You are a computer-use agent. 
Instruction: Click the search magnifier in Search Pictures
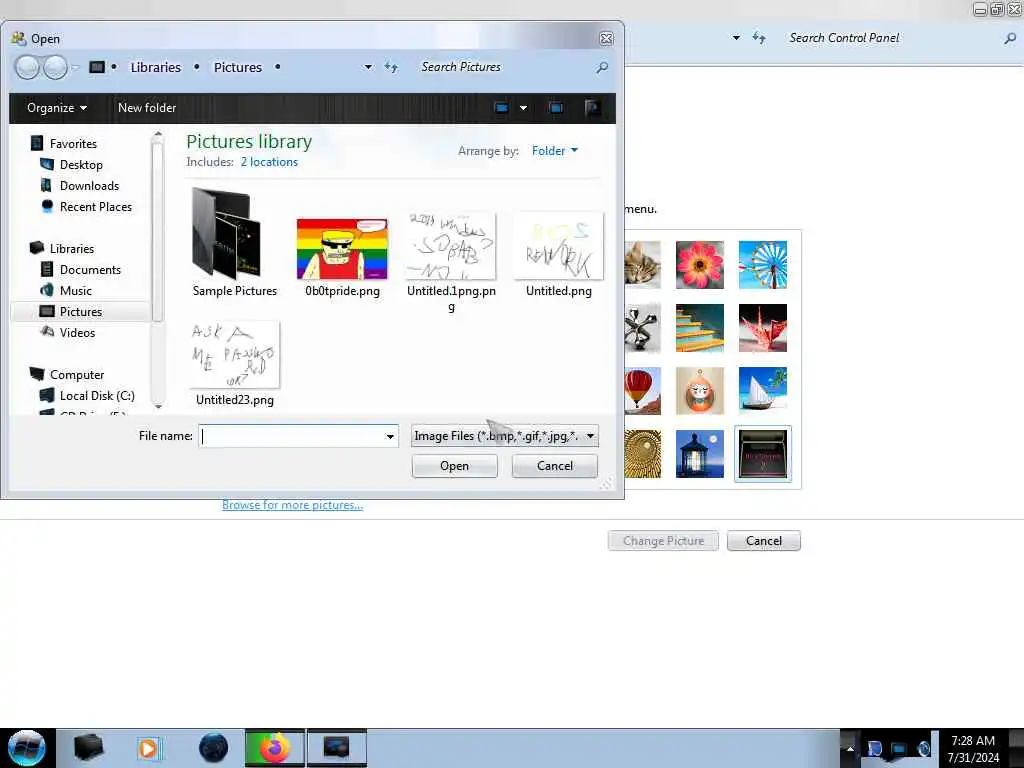[x=602, y=67]
